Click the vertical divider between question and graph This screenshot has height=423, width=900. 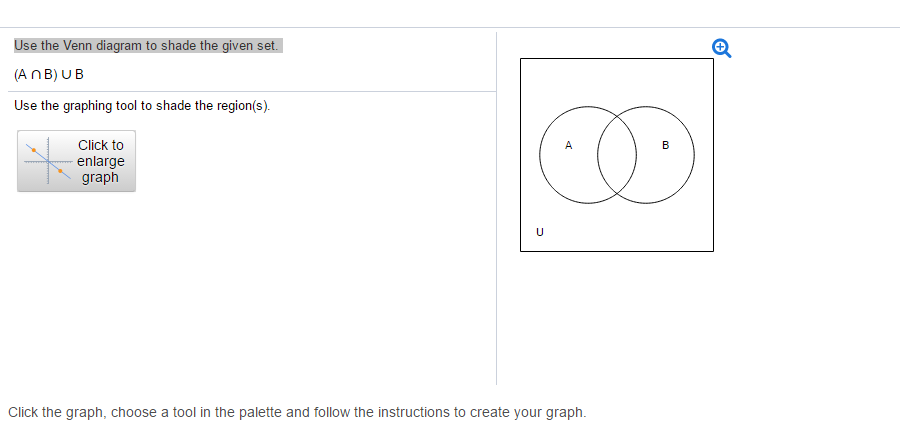click(496, 250)
